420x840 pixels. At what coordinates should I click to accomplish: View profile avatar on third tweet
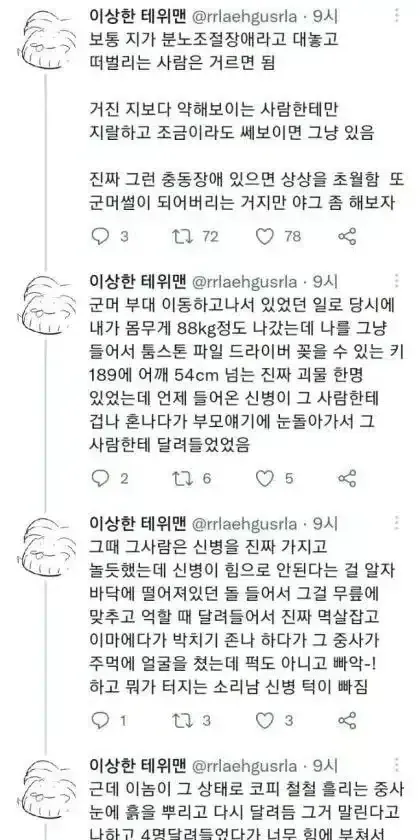coord(47,545)
